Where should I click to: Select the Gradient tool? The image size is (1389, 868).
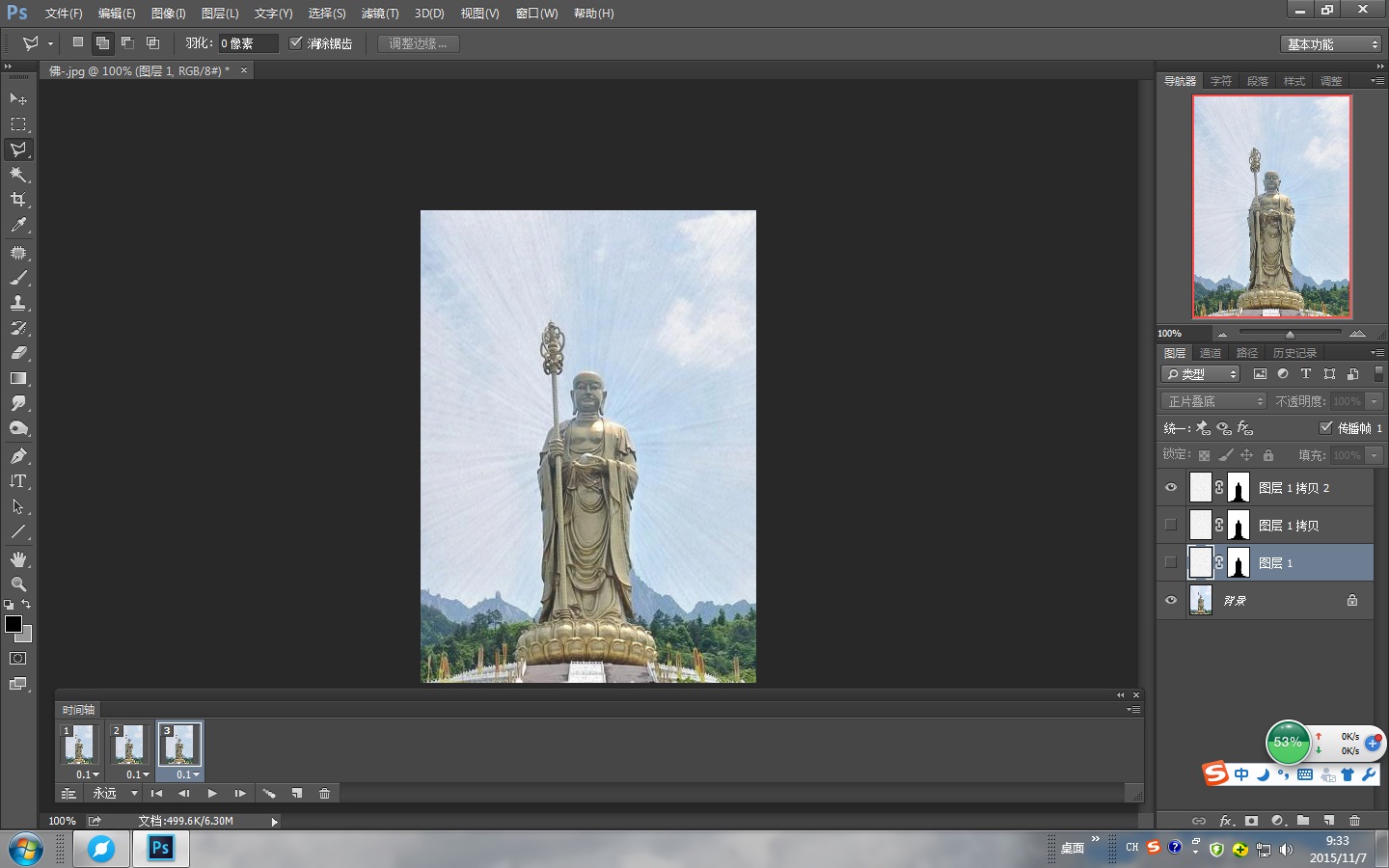(x=18, y=378)
